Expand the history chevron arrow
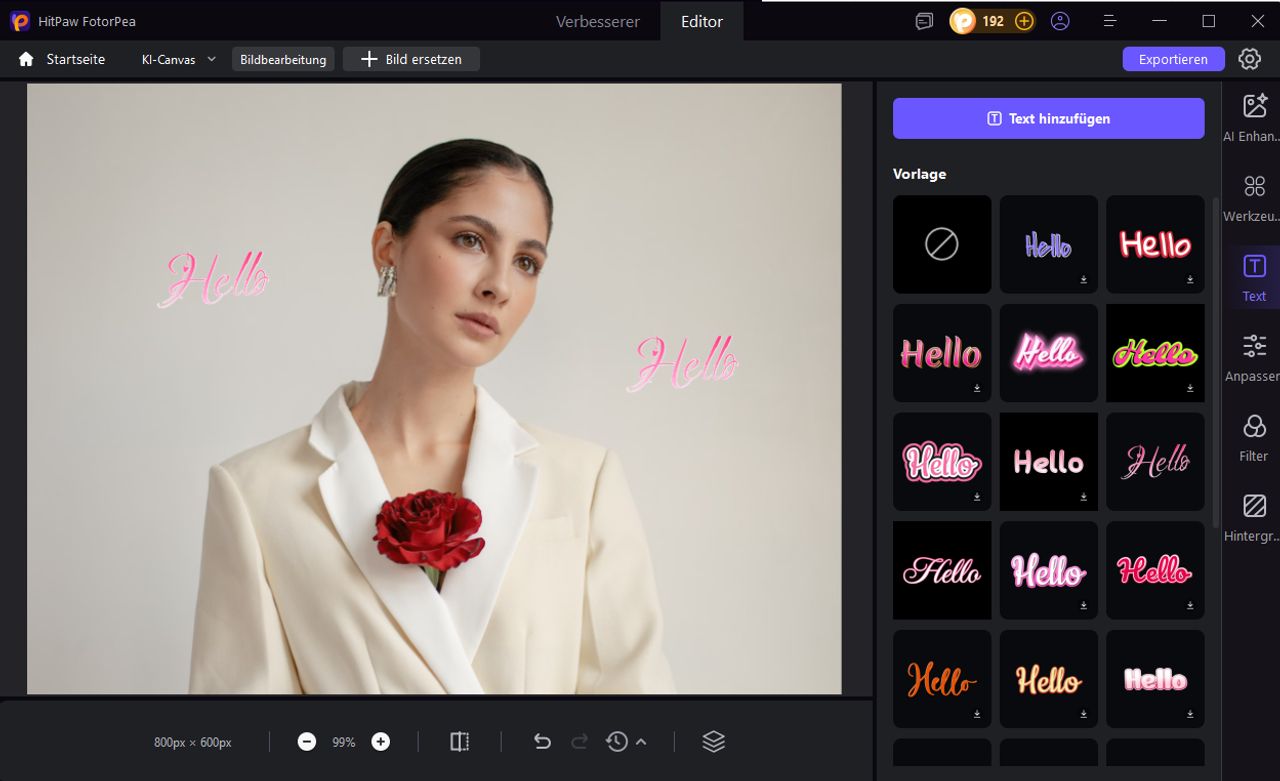 tap(641, 742)
